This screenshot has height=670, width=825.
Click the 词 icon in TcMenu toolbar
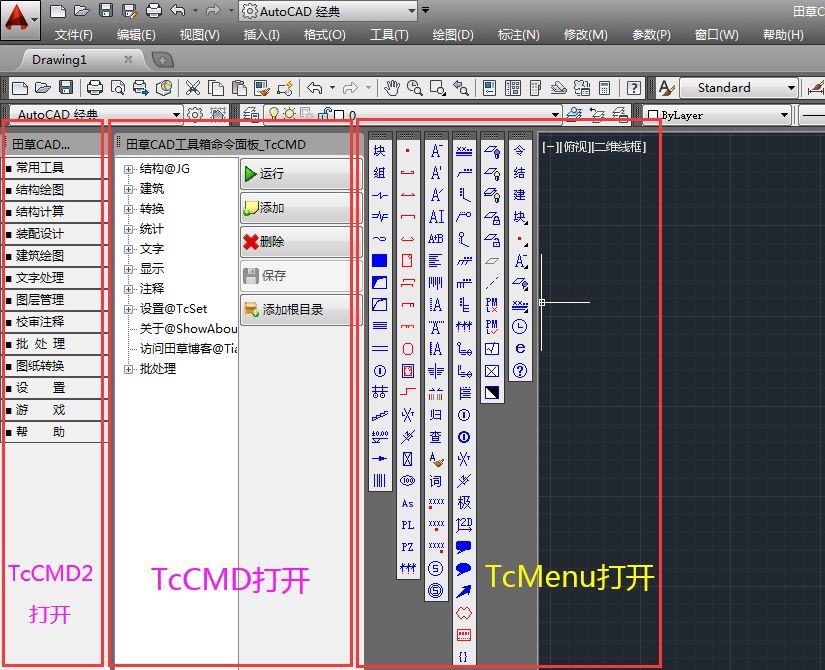tap(436, 481)
